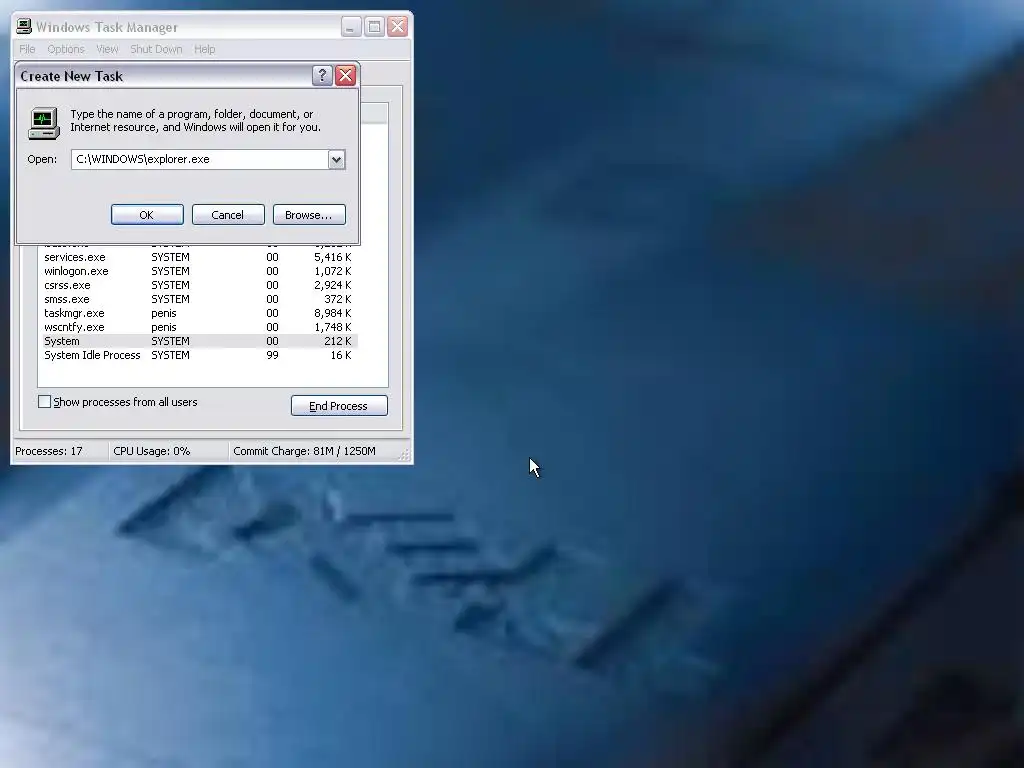Close the Create New Task dialog

point(345,76)
